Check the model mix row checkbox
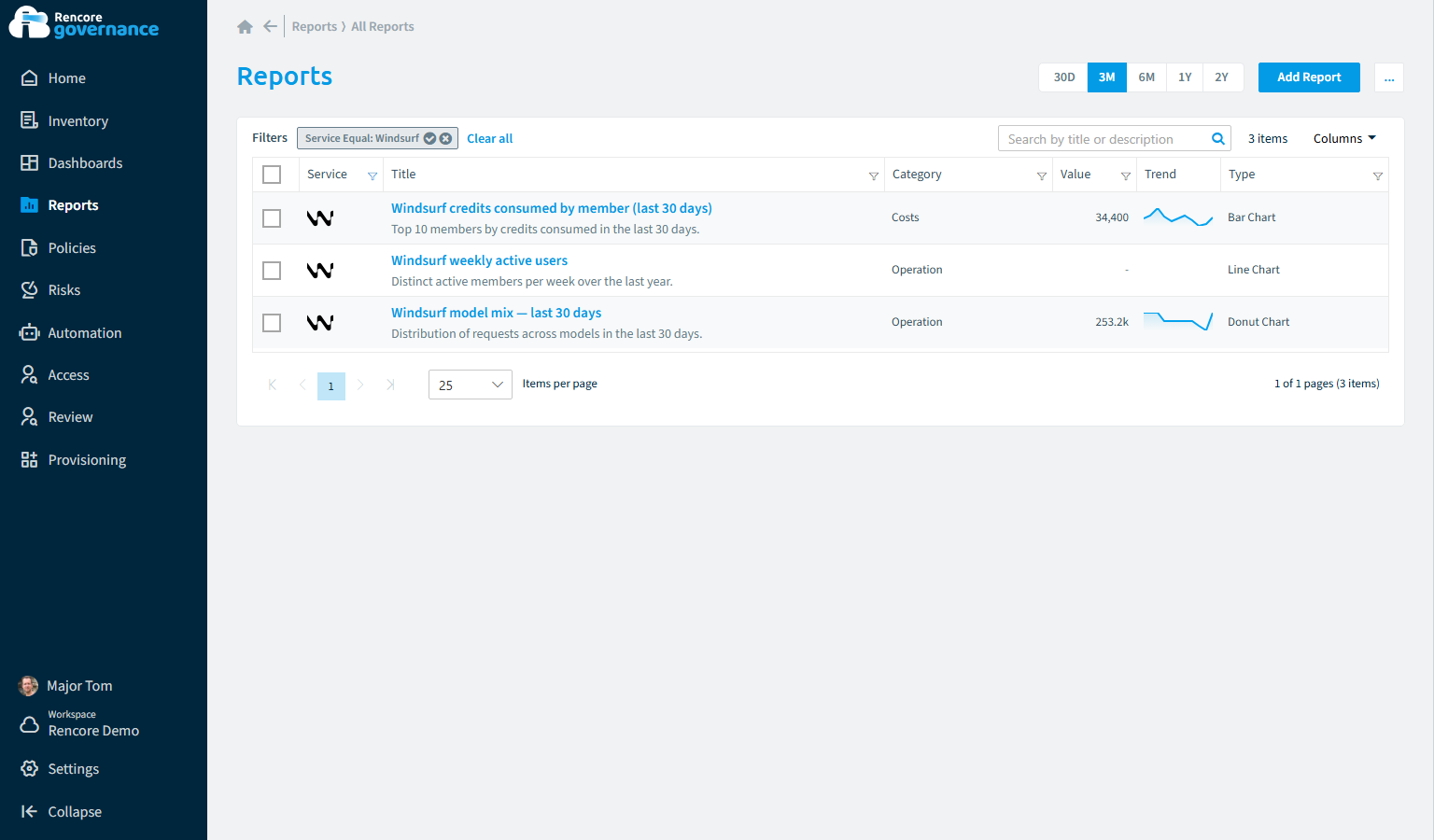Image resolution: width=1434 pixels, height=840 pixels. click(272, 323)
